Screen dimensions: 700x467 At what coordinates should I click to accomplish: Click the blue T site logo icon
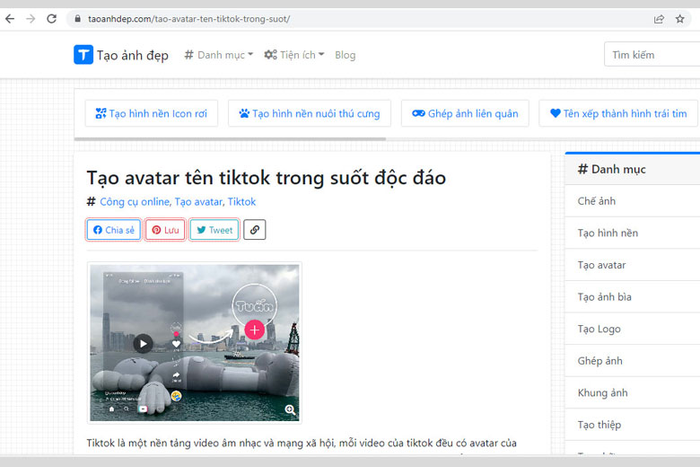83,54
